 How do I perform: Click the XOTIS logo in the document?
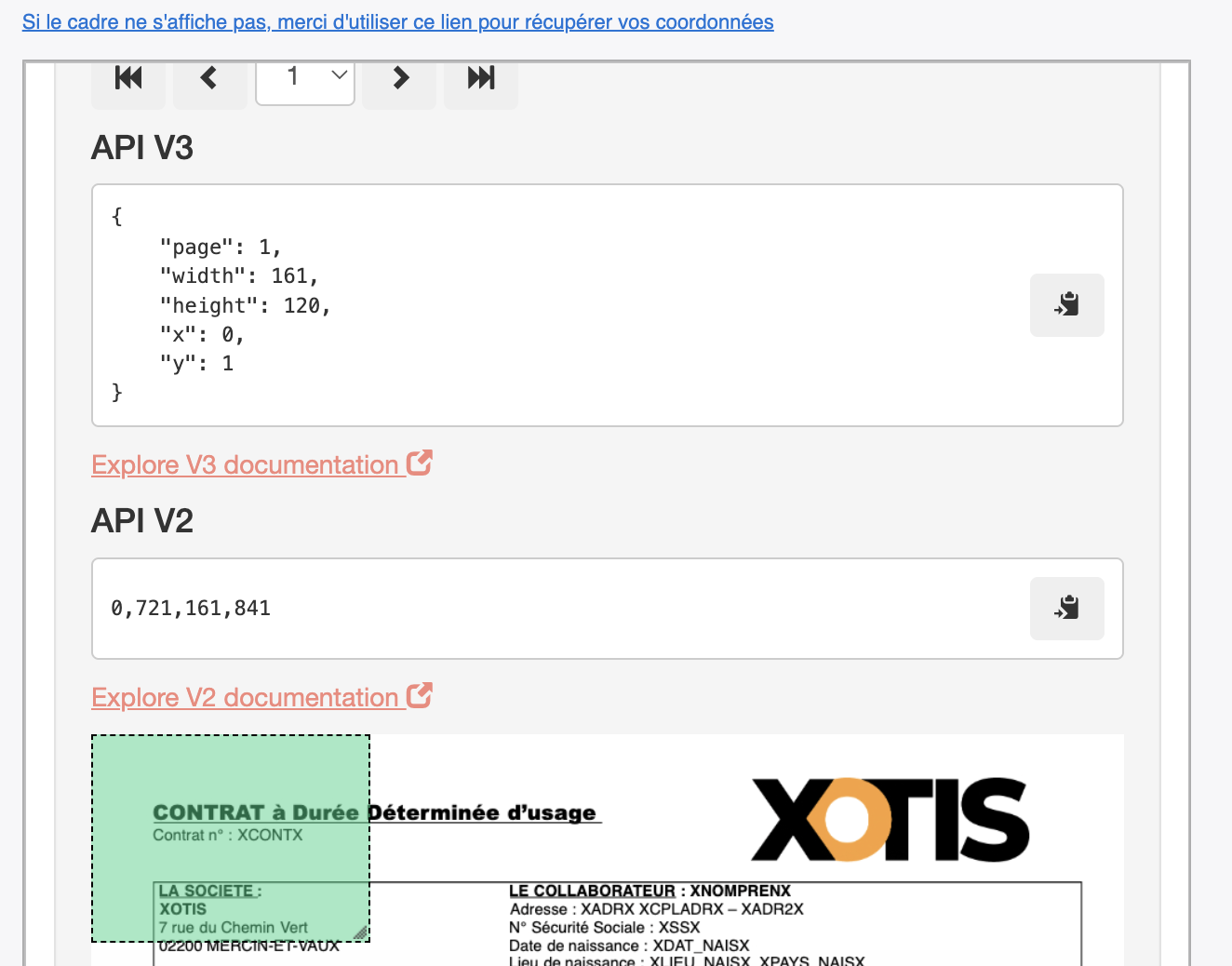[x=890, y=820]
